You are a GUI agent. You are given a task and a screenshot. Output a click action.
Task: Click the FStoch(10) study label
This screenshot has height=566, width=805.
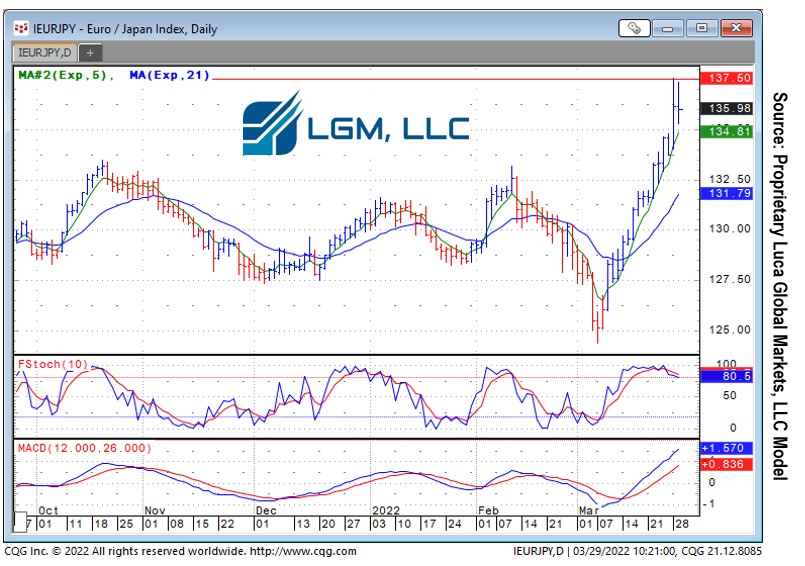[53, 364]
